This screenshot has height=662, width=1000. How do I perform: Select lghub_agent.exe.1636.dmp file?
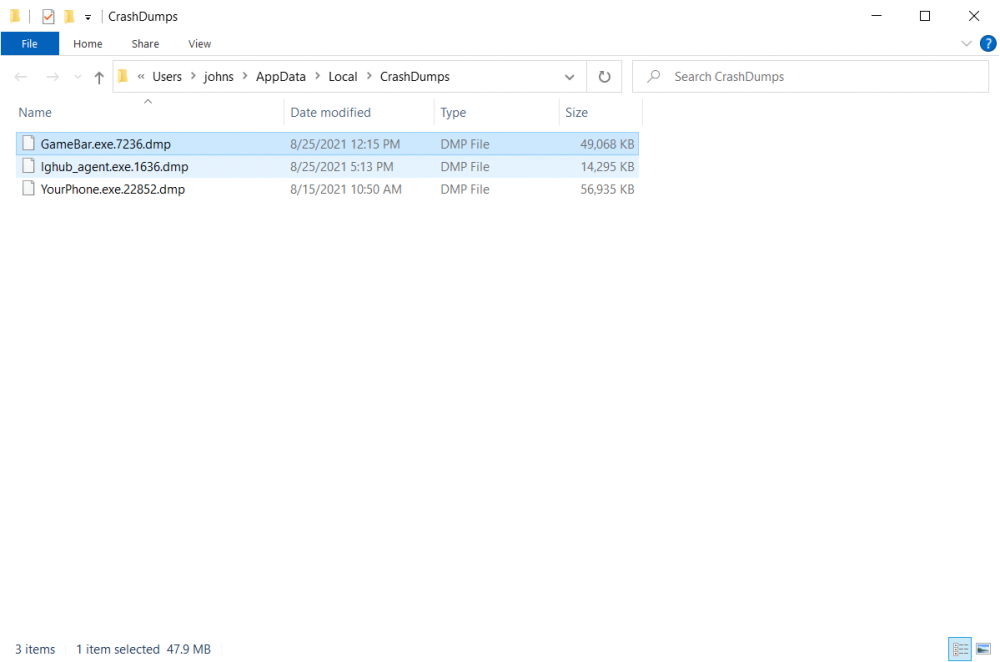point(327,167)
